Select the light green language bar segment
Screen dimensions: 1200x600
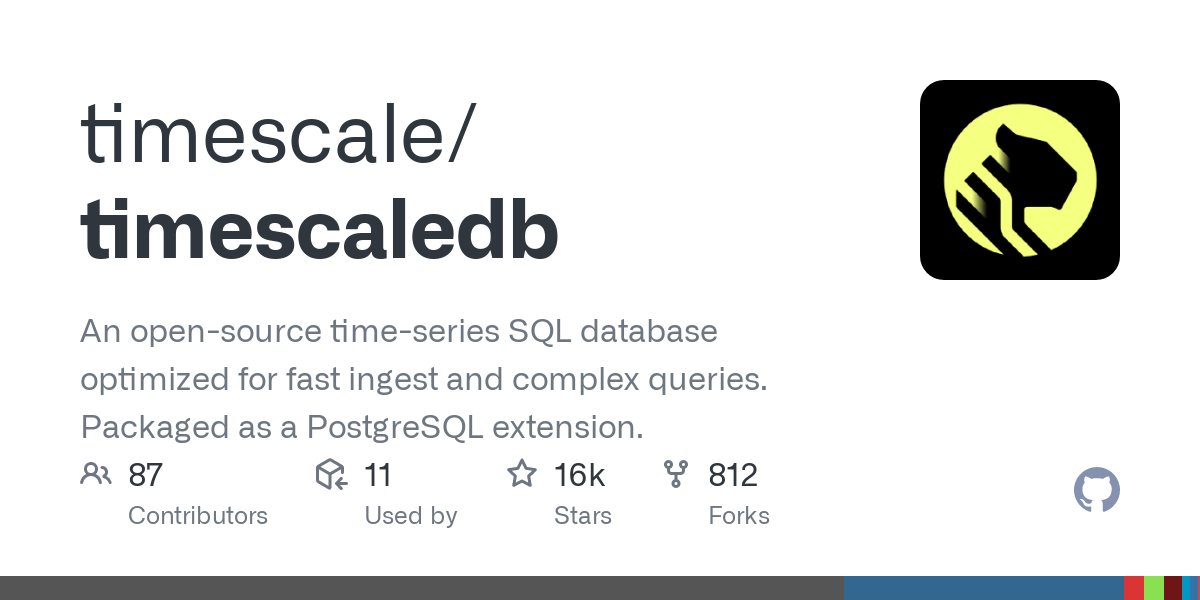(1154, 588)
